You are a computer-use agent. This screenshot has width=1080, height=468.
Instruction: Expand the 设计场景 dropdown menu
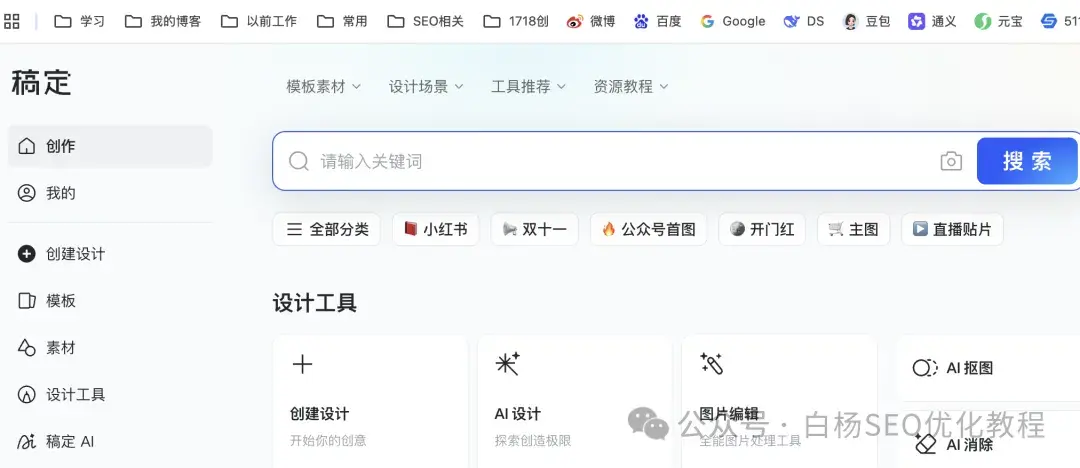coord(426,86)
